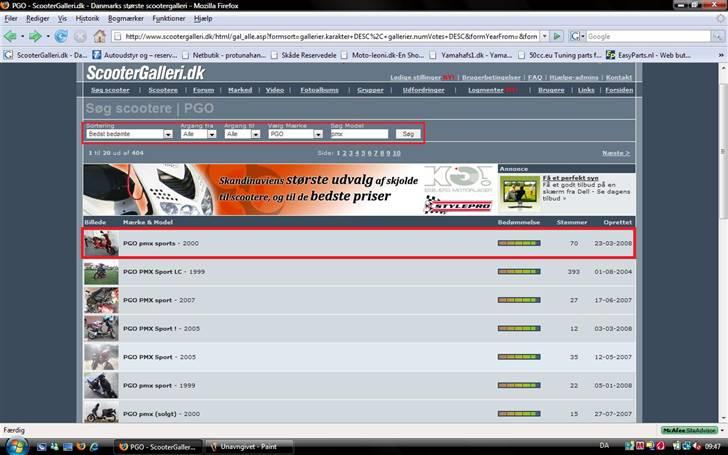Open the Historik menu
Screen dimensions: 728x455
(87, 19)
